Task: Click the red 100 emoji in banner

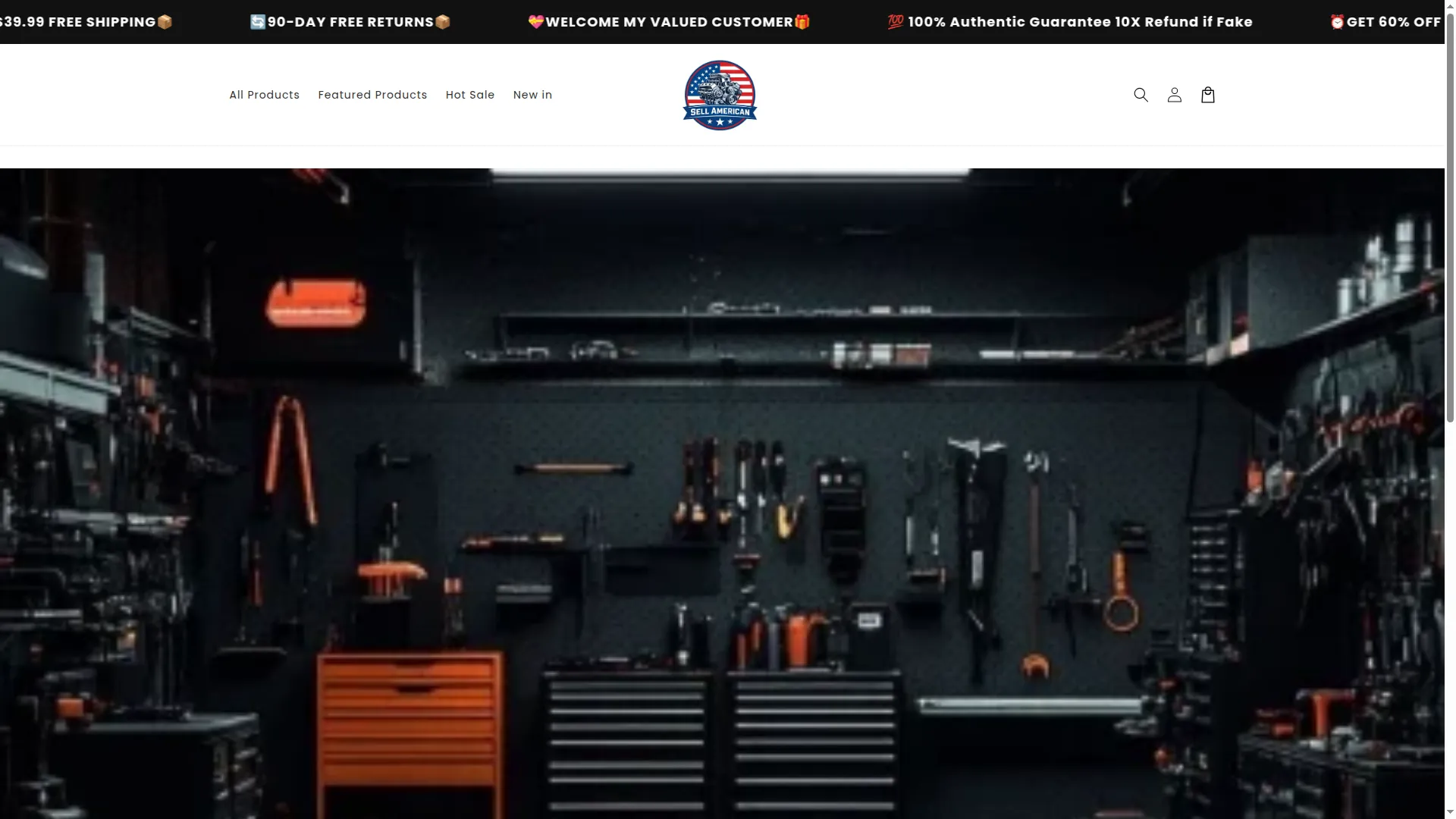Action: click(896, 22)
